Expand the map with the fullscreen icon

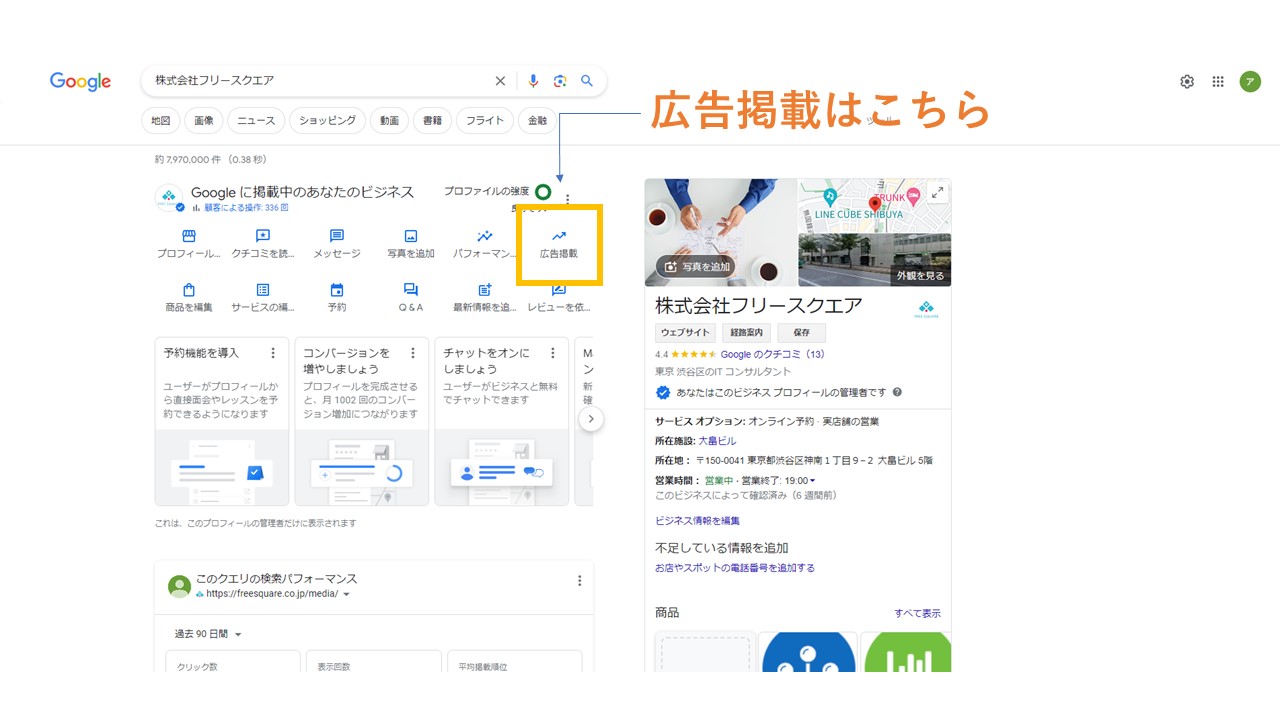coord(937,194)
